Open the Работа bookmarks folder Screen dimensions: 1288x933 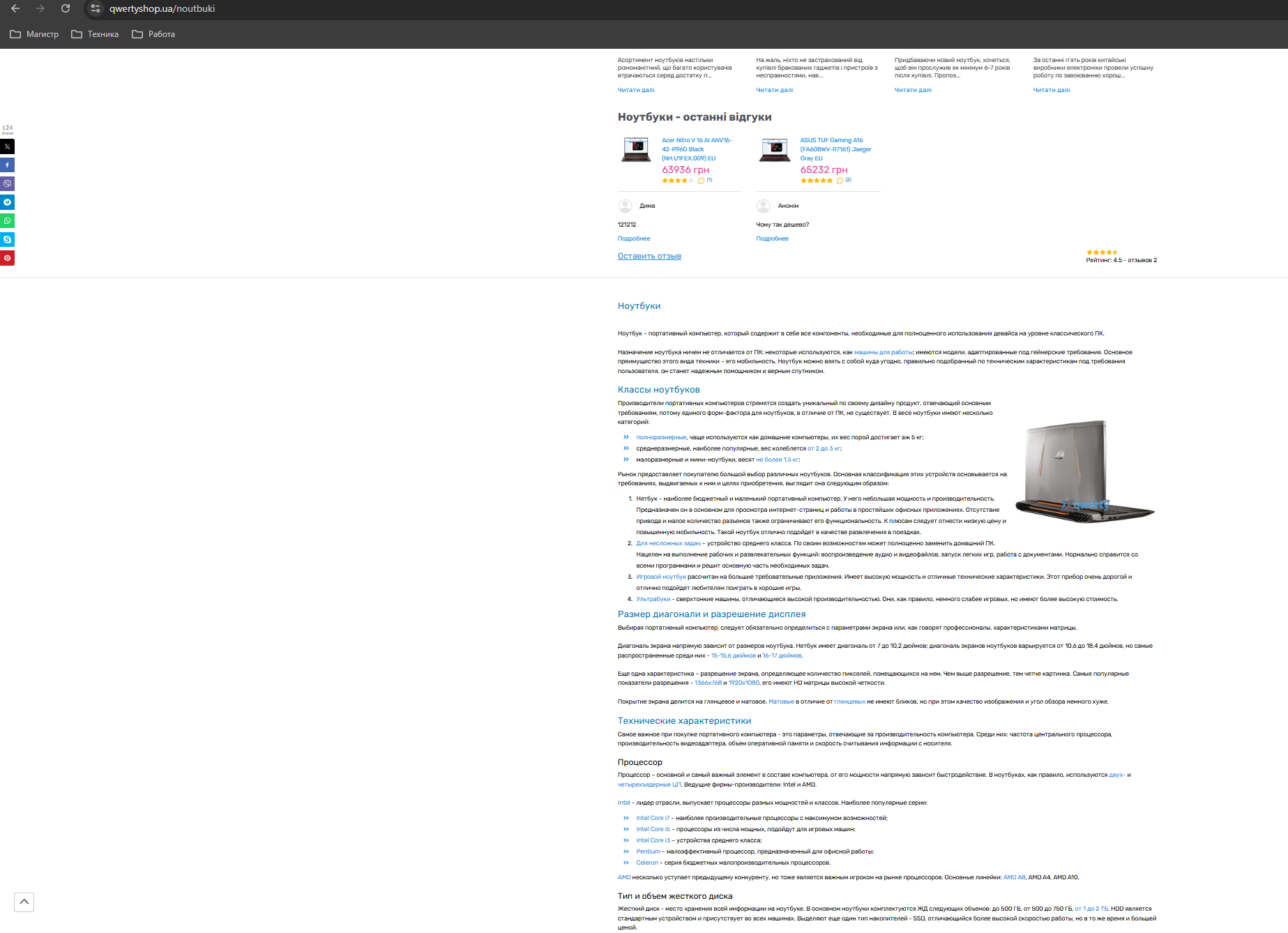(x=154, y=34)
